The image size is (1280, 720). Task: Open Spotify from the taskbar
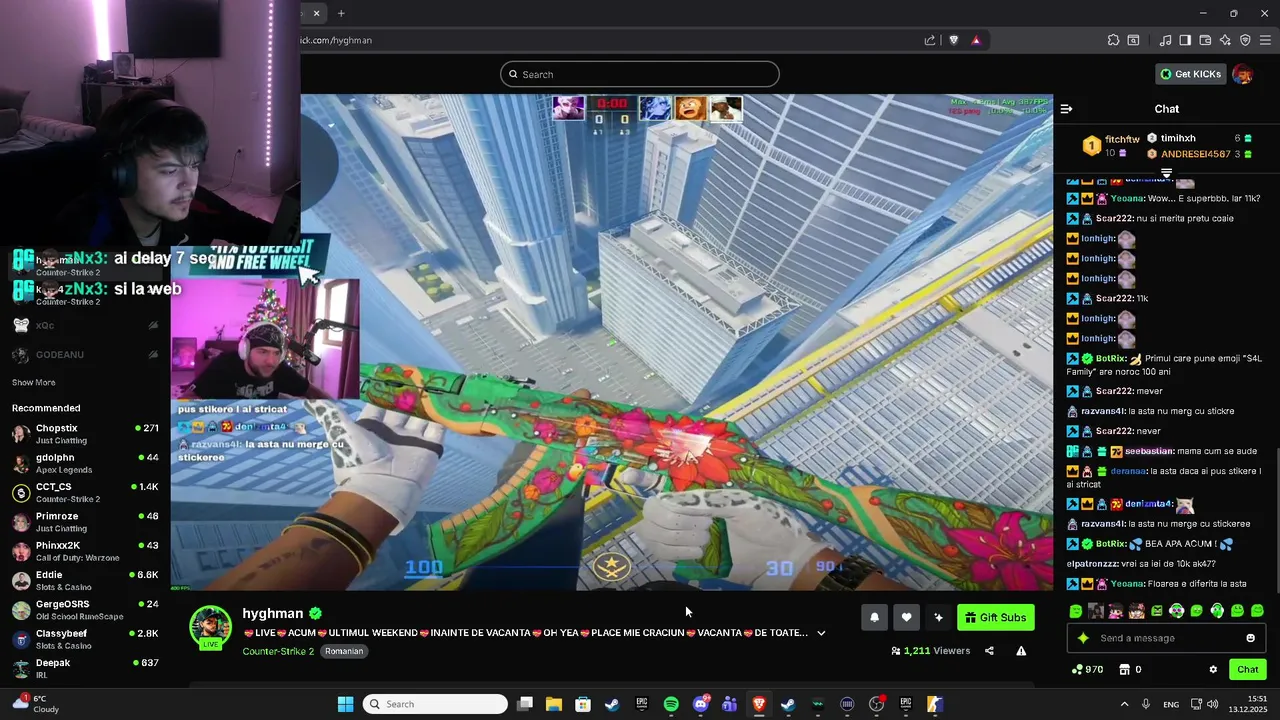(x=671, y=704)
